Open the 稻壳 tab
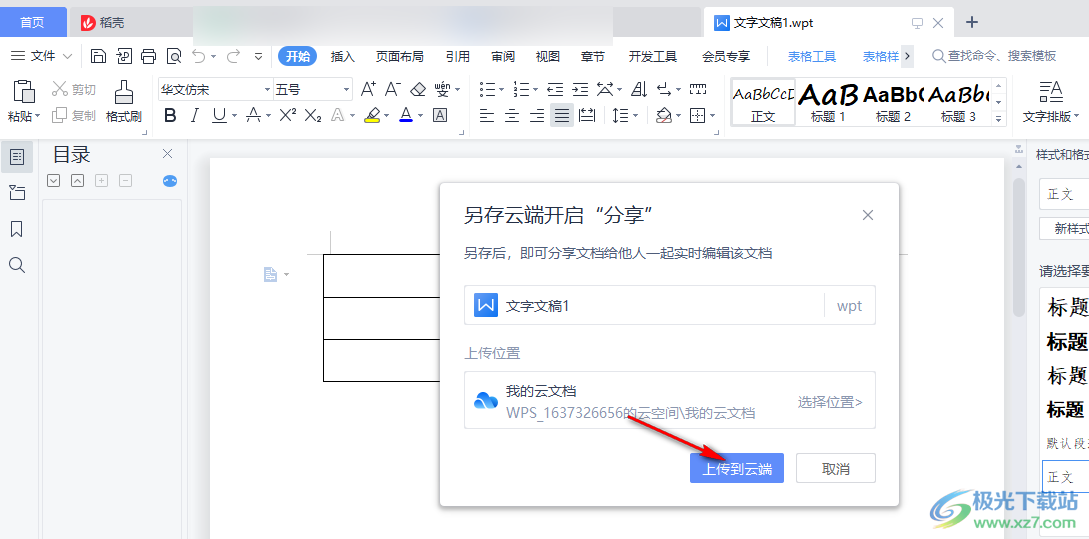This screenshot has height=539, width=1089. point(103,23)
